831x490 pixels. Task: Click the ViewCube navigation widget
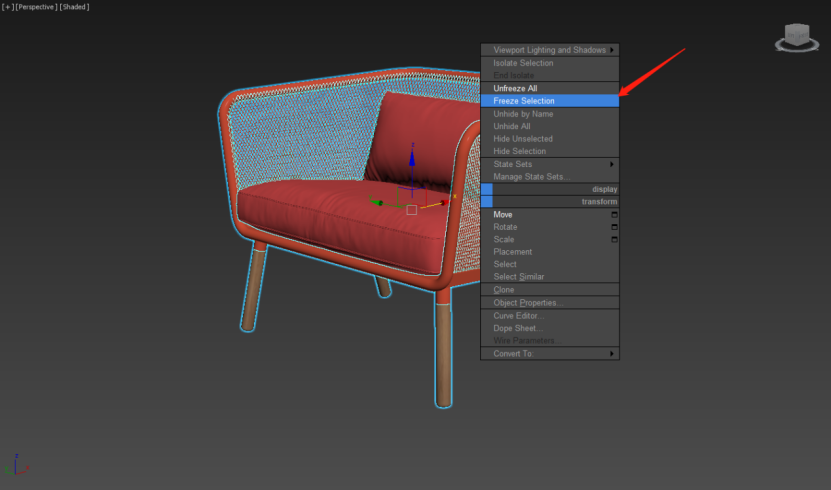click(x=797, y=37)
